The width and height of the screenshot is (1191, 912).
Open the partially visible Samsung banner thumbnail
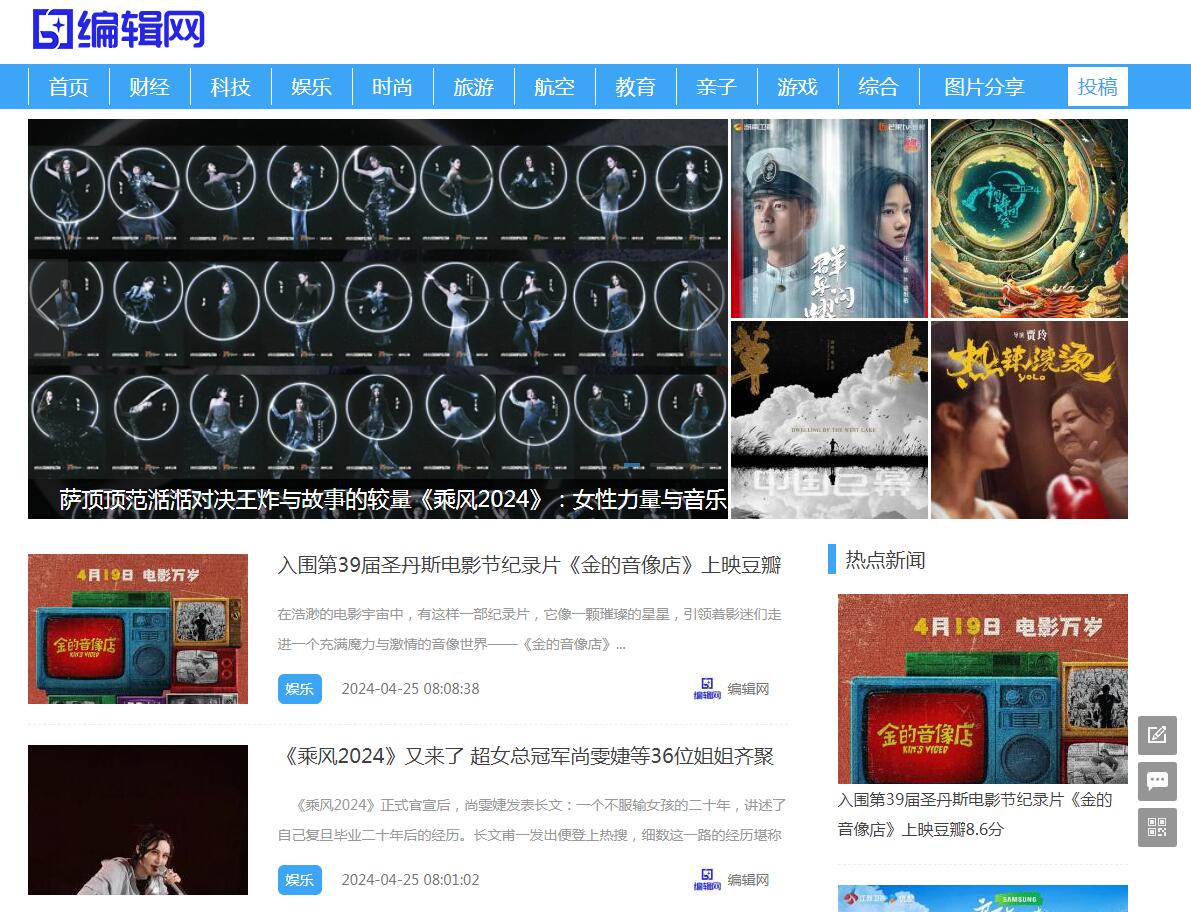click(982, 898)
